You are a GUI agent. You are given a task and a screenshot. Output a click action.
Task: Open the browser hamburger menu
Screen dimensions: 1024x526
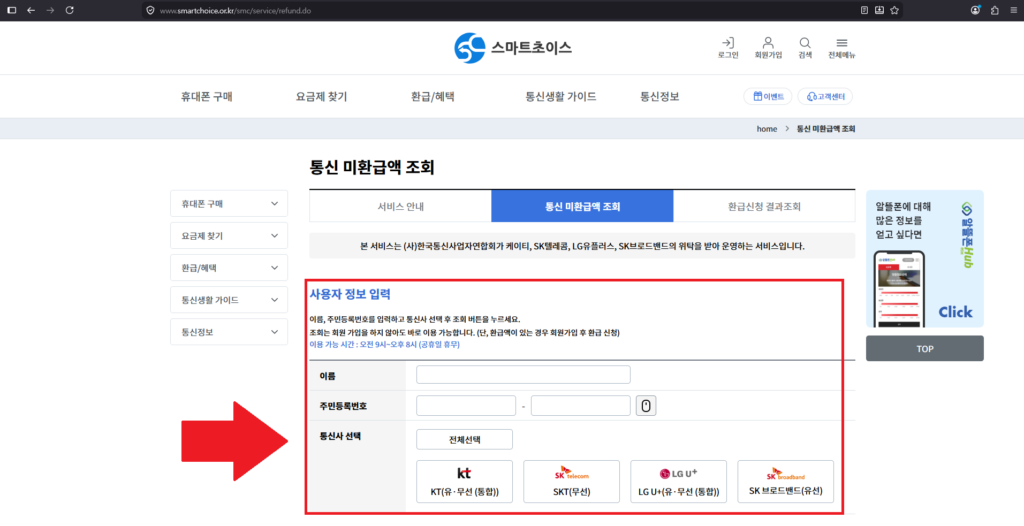pos(1013,10)
